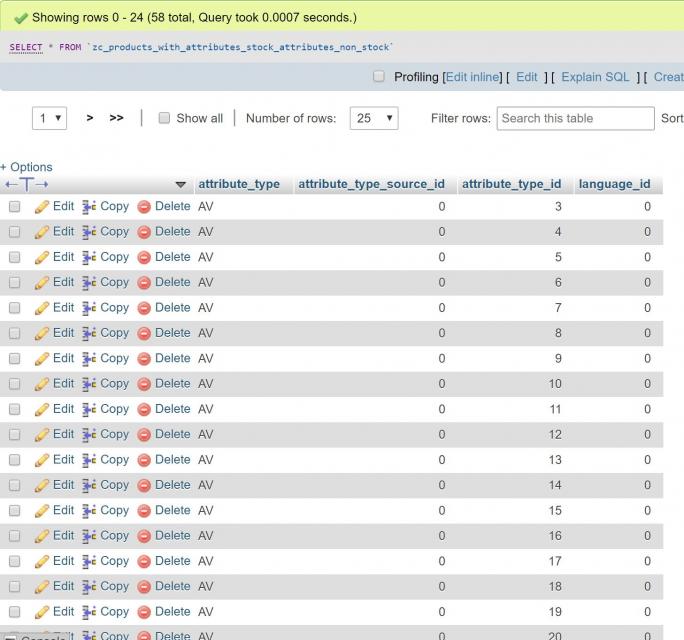This screenshot has height=640, width=684.
Task: Click the red Delete icon for attribute_type_id 3
Action: 144,207
